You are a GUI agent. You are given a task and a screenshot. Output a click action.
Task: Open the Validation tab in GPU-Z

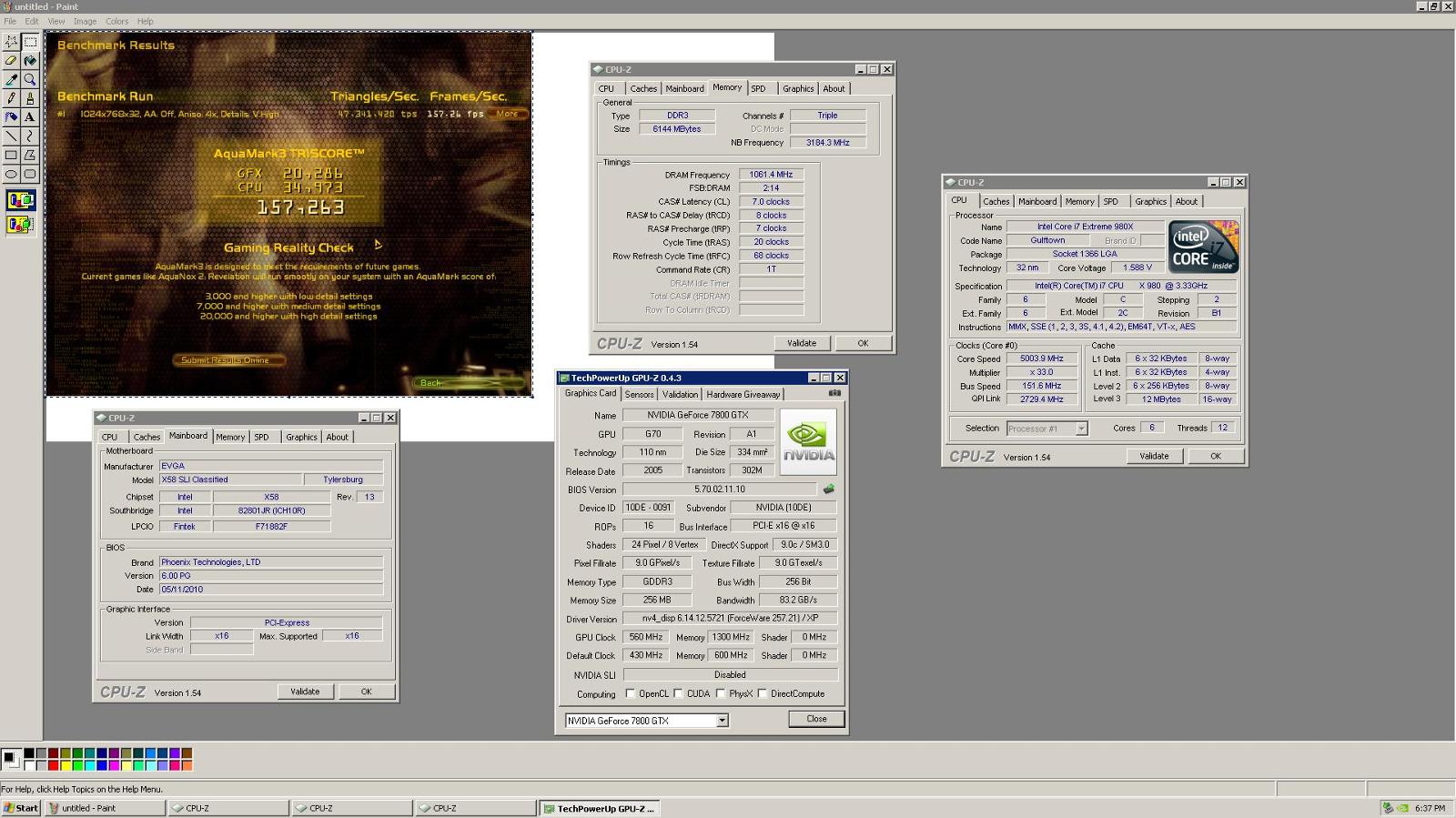point(680,394)
